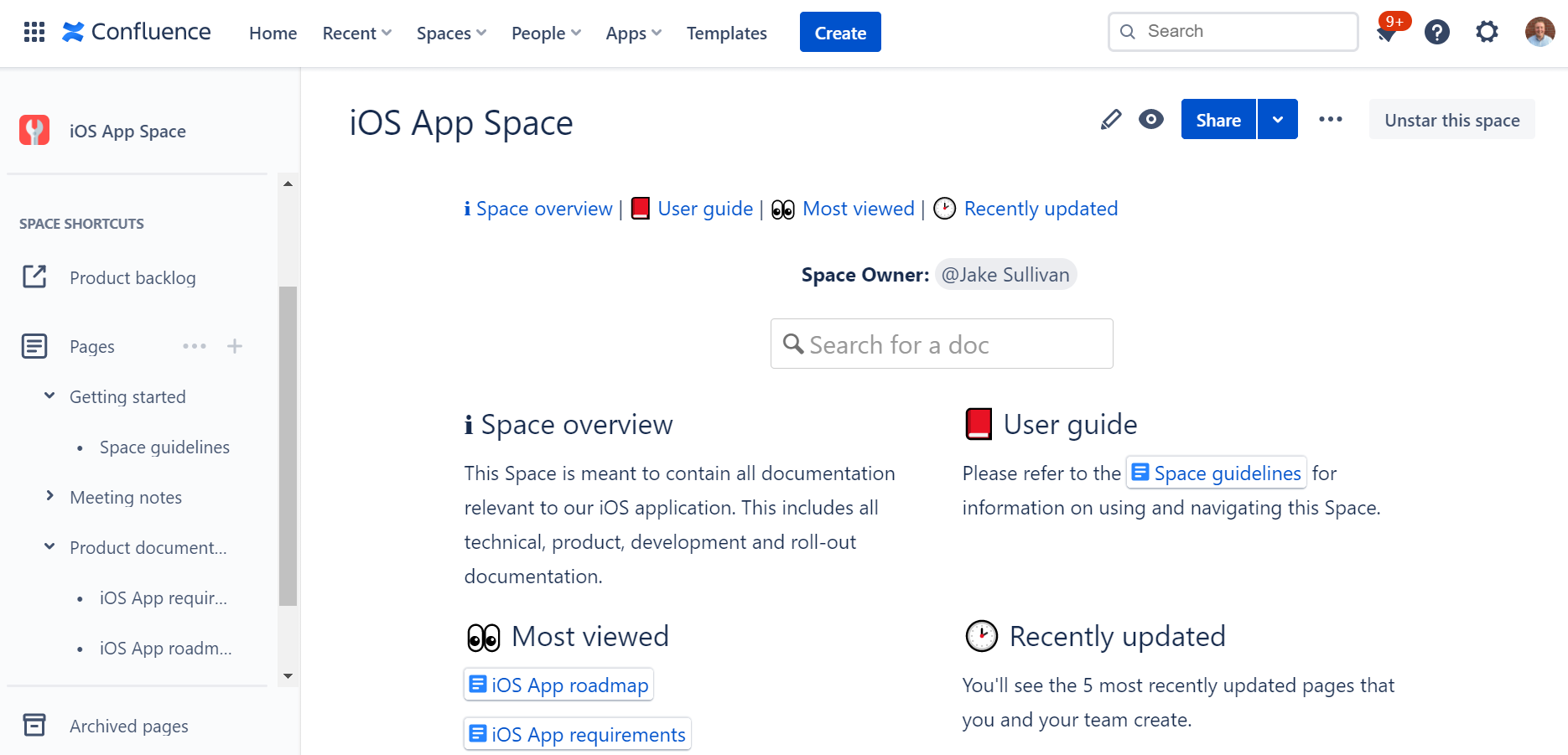Image resolution: width=1568 pixels, height=755 pixels.
Task: Open the user profile avatar
Action: [1539, 32]
